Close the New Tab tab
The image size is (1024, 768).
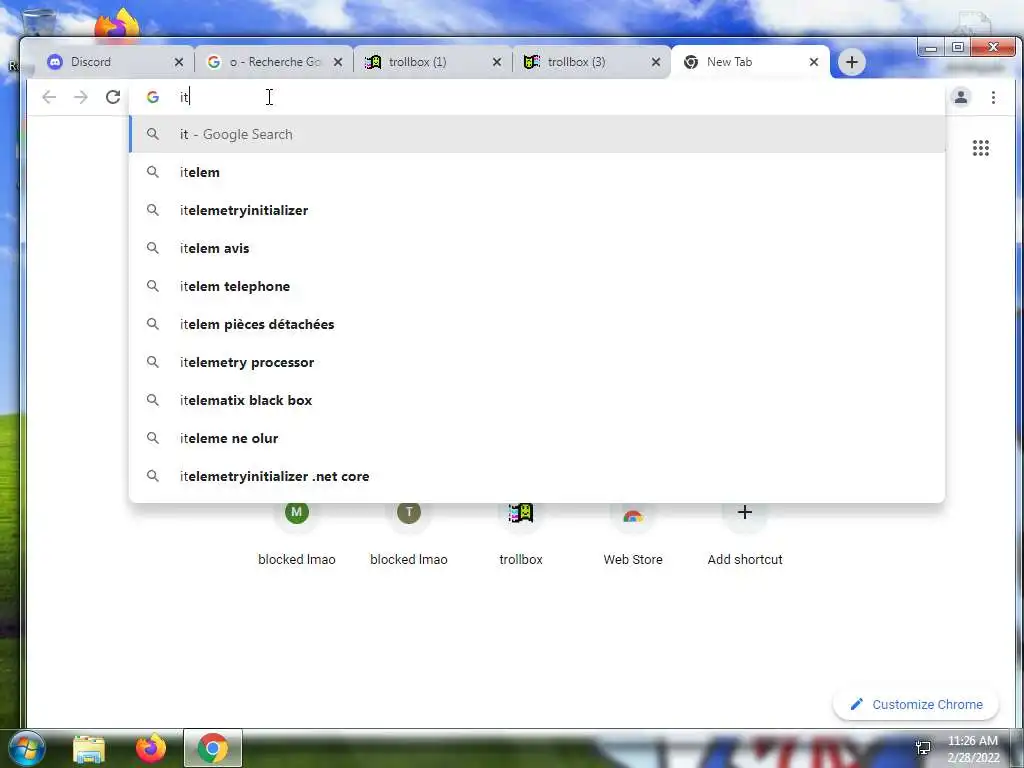pos(814,62)
